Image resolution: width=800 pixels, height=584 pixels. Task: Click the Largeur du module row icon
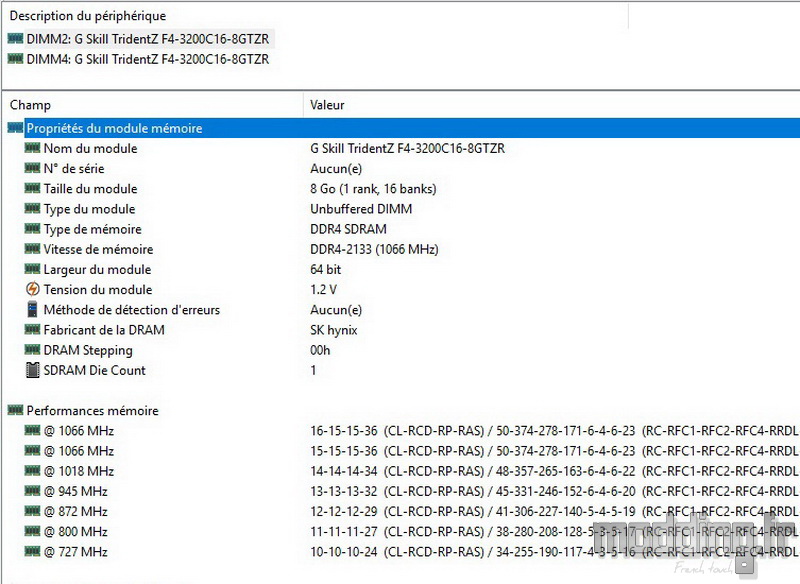pos(32,269)
